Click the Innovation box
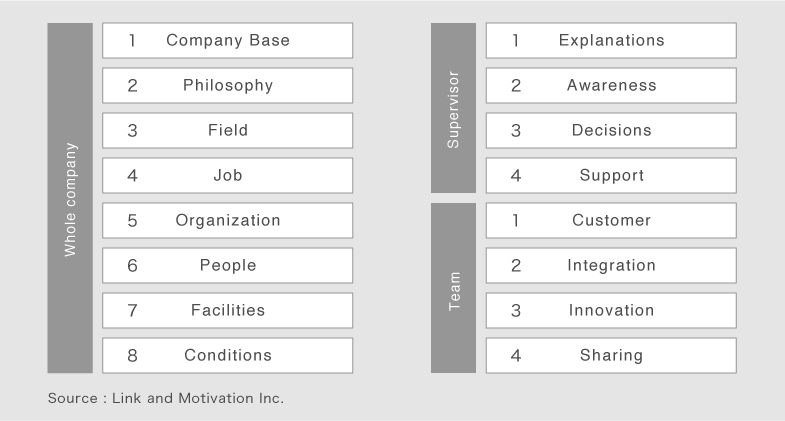Screen dimensions: 785x421 click(x=611, y=311)
